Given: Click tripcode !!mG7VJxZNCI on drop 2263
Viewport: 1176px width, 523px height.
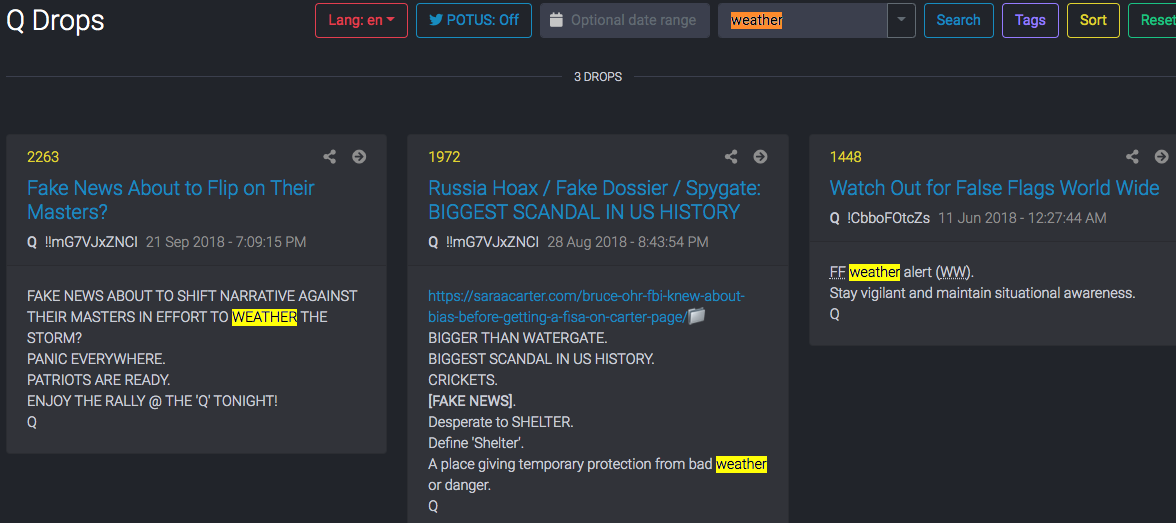Looking at the screenshot, I should point(92,242).
